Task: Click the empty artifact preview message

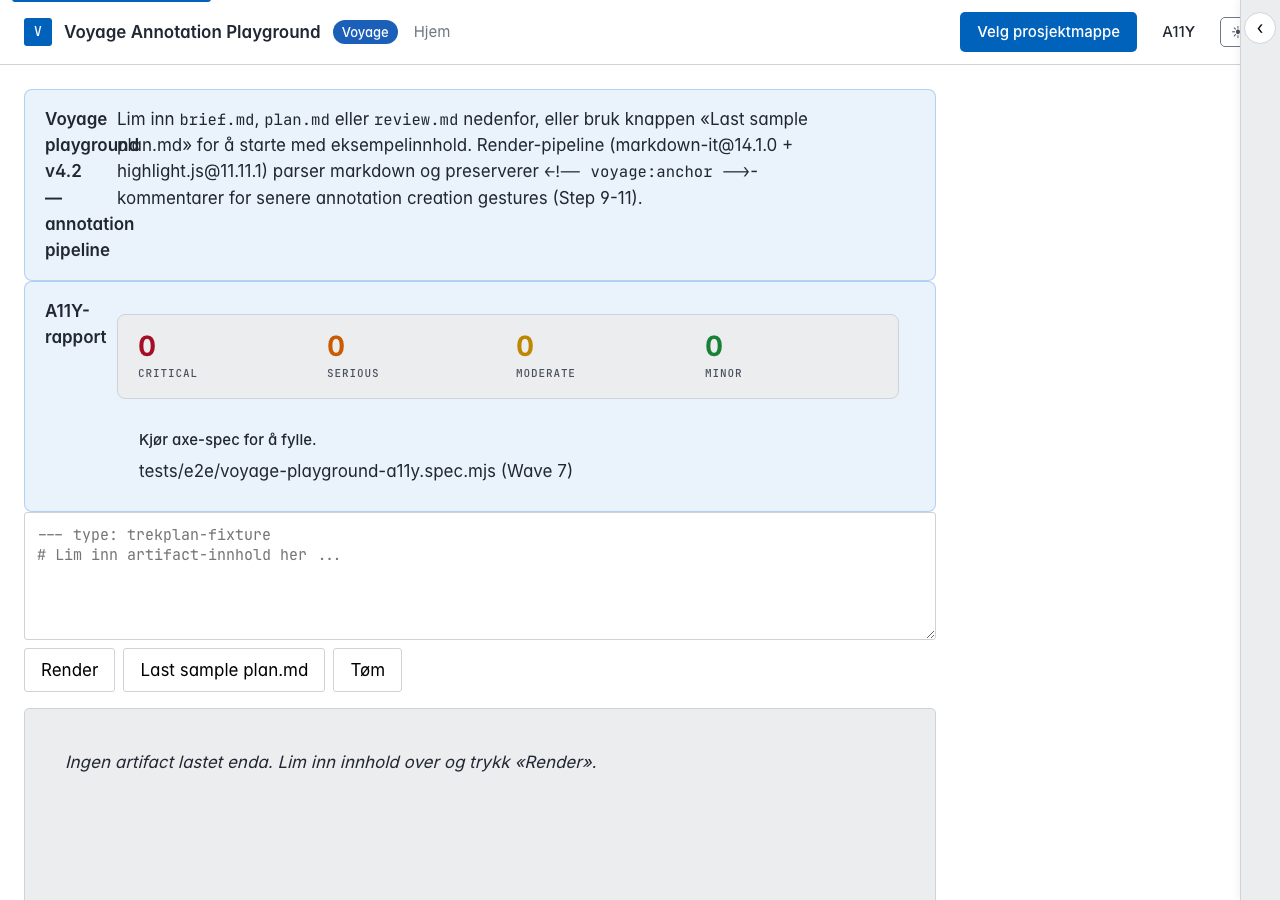Action: click(331, 762)
